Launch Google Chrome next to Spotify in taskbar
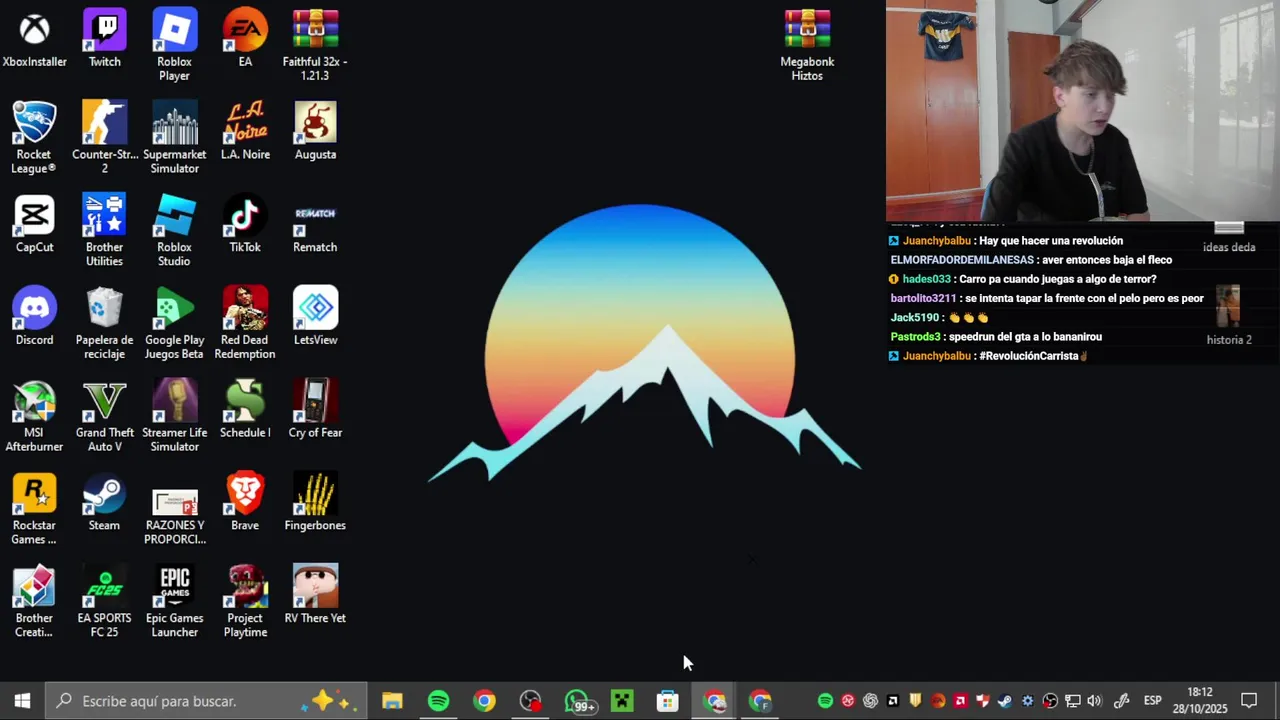Screen dimensions: 1280x720 point(484,701)
